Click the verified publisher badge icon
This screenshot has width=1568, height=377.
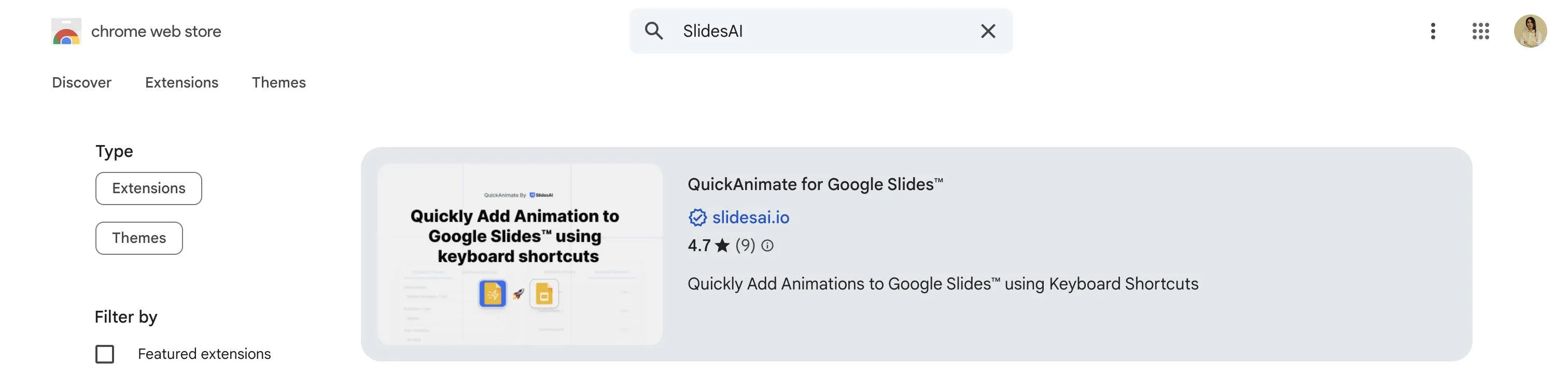click(x=697, y=217)
